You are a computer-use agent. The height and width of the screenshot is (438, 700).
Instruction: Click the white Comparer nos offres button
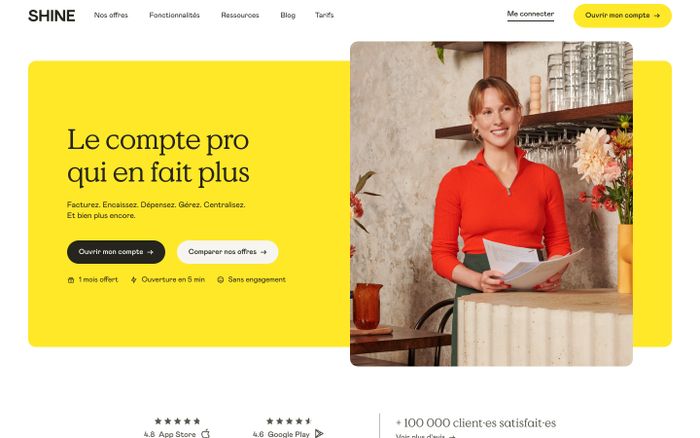click(x=228, y=252)
